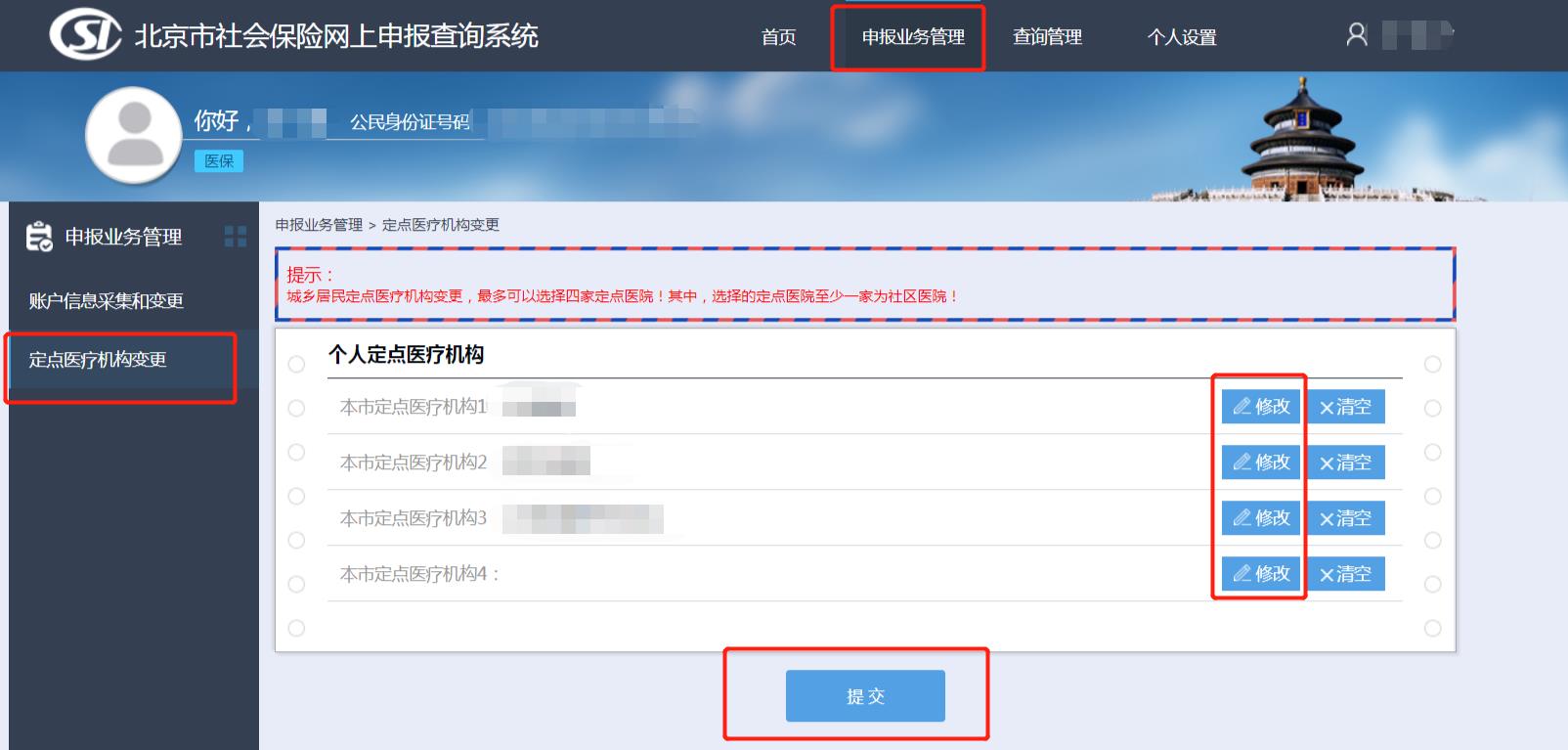Screen dimensions: 1568x750
Task: Click the 申报业务管理 breadcrumb link
Action: pos(319,225)
